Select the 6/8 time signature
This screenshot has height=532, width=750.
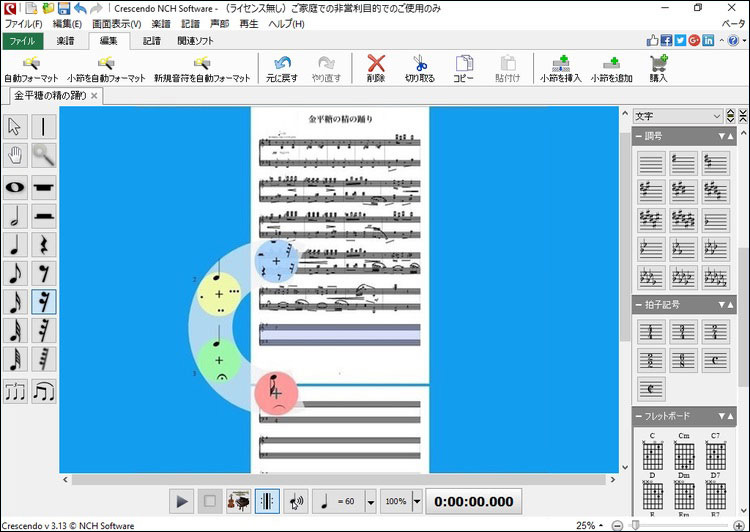click(x=683, y=360)
